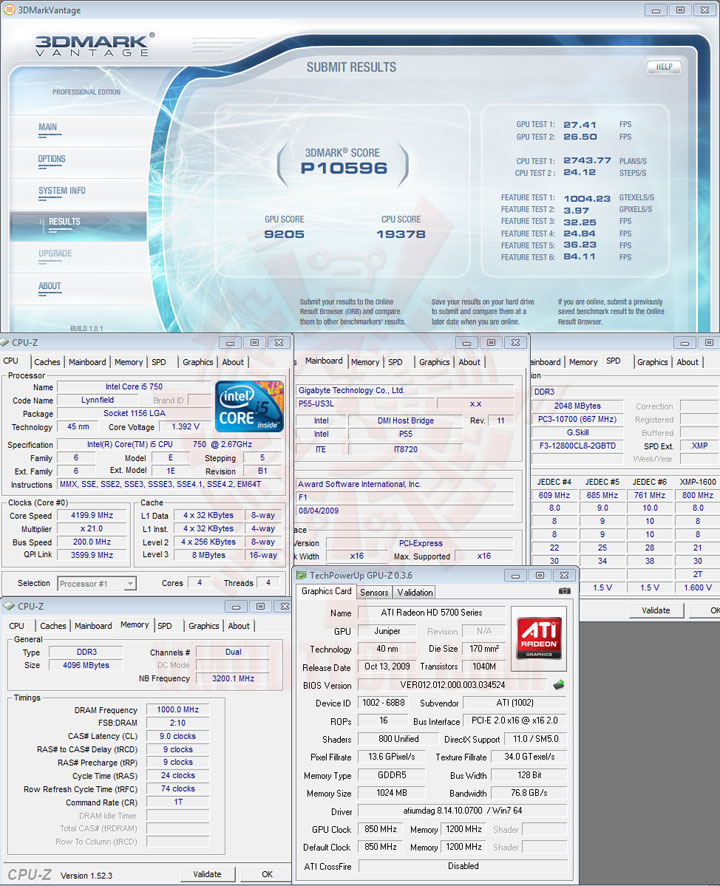Click the Intel Core i5 logo
The height and width of the screenshot is (886, 720).
pos(249,407)
